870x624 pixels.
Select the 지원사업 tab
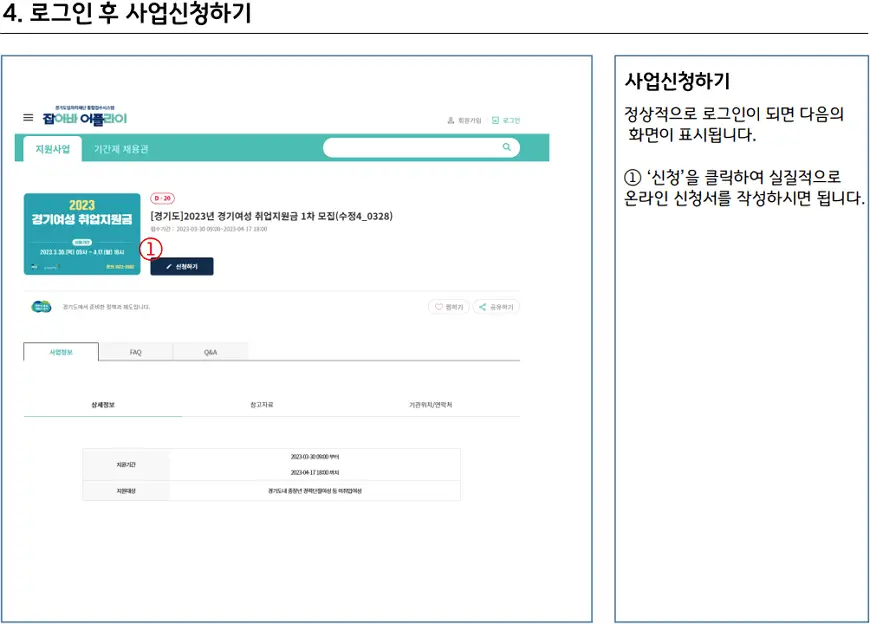click(x=53, y=149)
